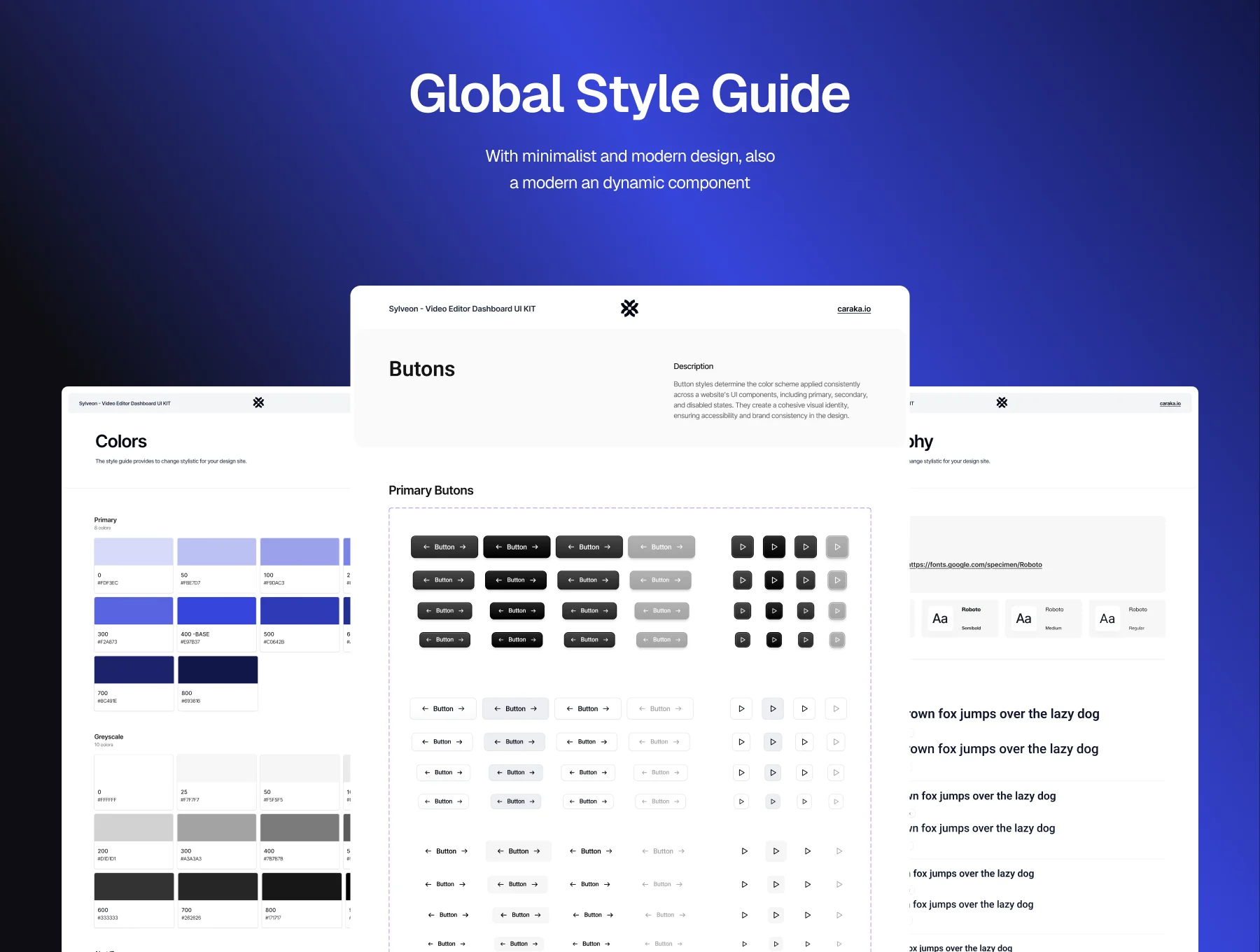
Task: Click the gray-background play icon in the second ghost row
Action: 776,885
